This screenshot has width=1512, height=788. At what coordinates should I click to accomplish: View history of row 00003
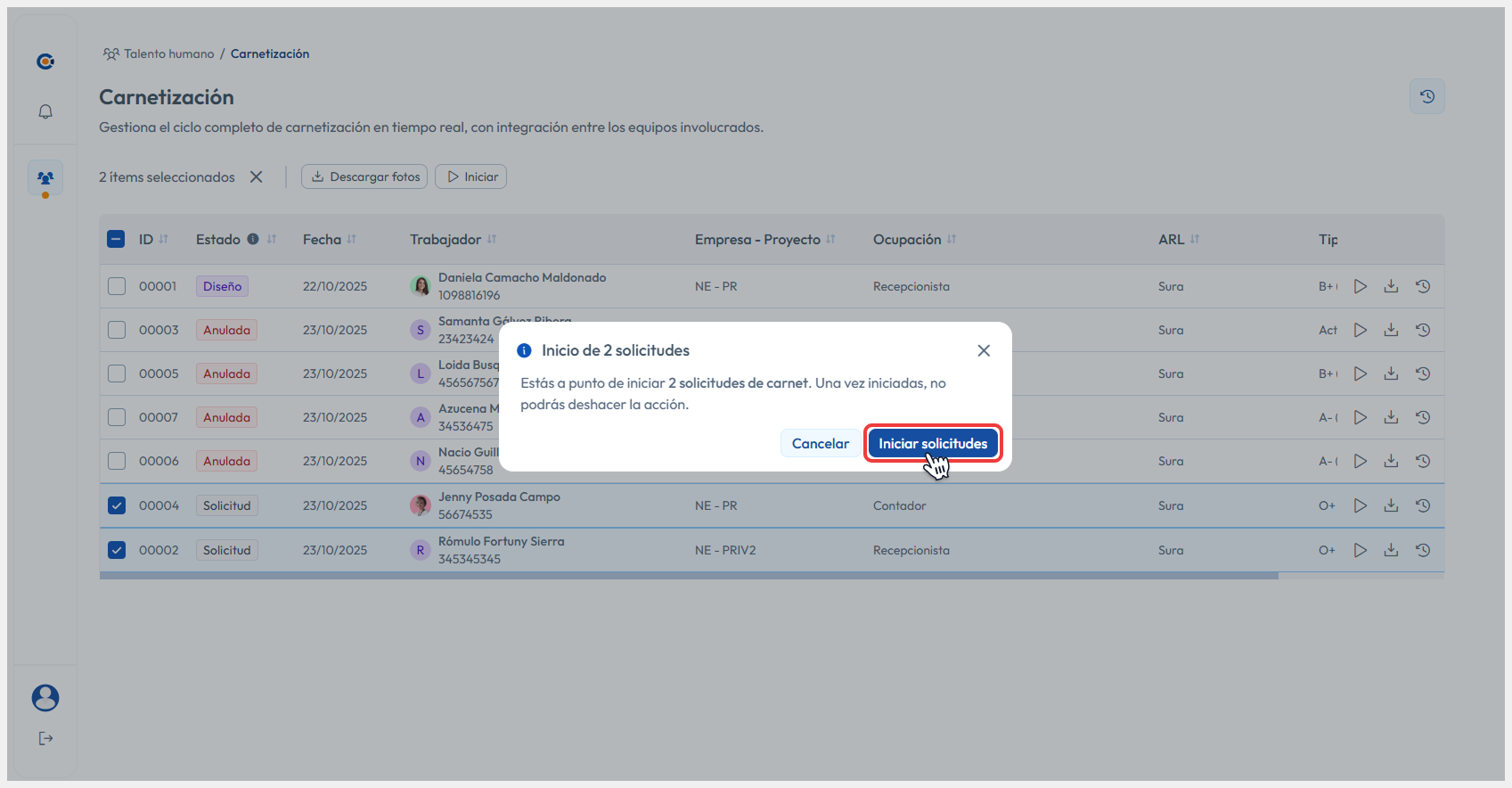pyautogui.click(x=1423, y=330)
